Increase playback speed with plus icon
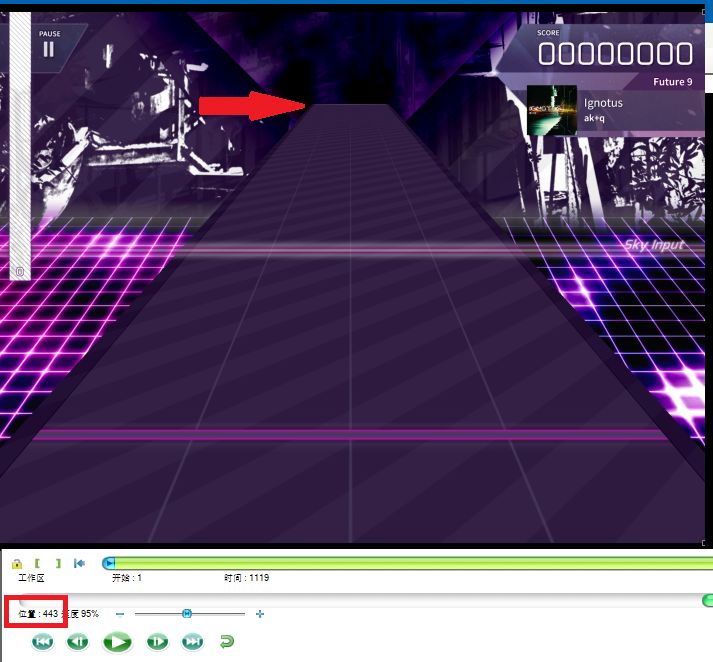The width and height of the screenshot is (713, 662). pyautogui.click(x=260, y=614)
